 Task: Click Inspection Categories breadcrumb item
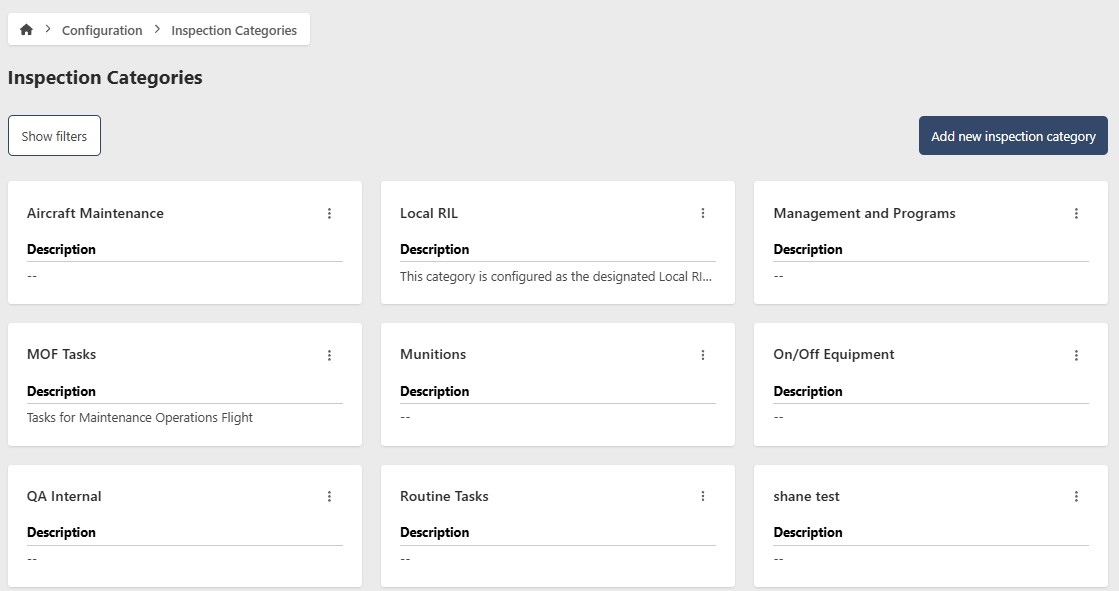click(234, 30)
